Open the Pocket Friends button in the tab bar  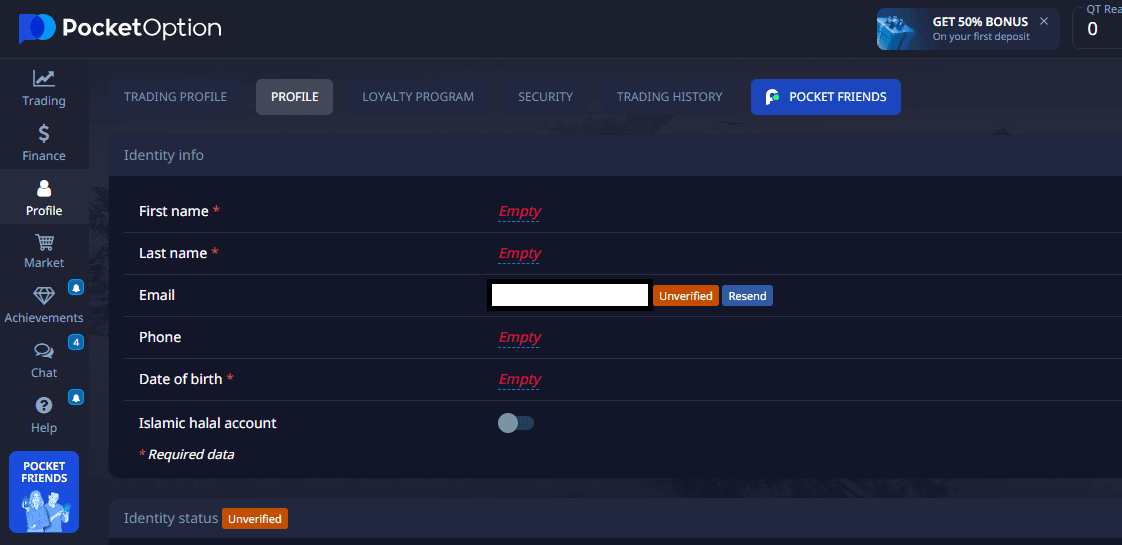pyautogui.click(x=826, y=97)
